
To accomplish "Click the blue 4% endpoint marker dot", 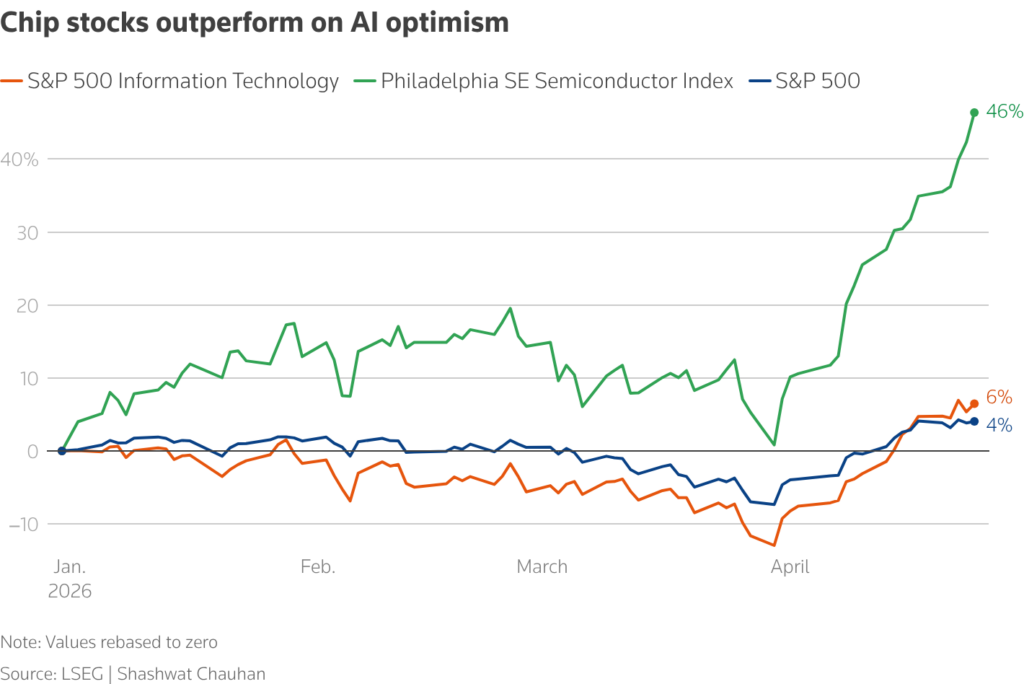I will (x=974, y=421).
